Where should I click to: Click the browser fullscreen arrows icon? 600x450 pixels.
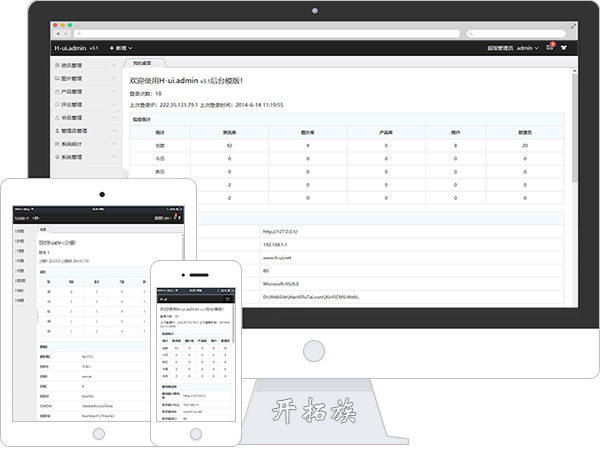click(573, 26)
